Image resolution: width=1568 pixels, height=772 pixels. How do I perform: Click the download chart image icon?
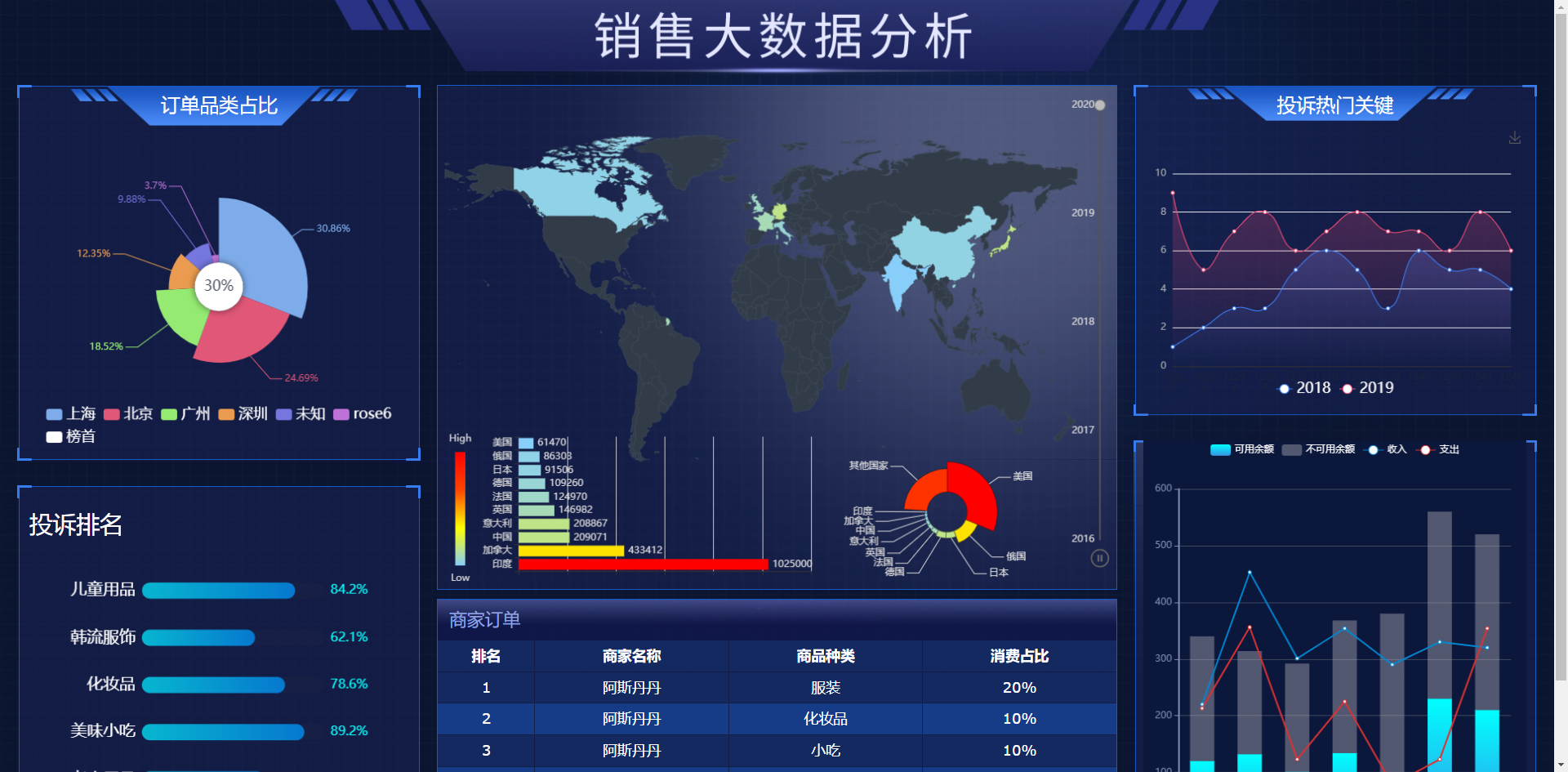tap(1514, 138)
